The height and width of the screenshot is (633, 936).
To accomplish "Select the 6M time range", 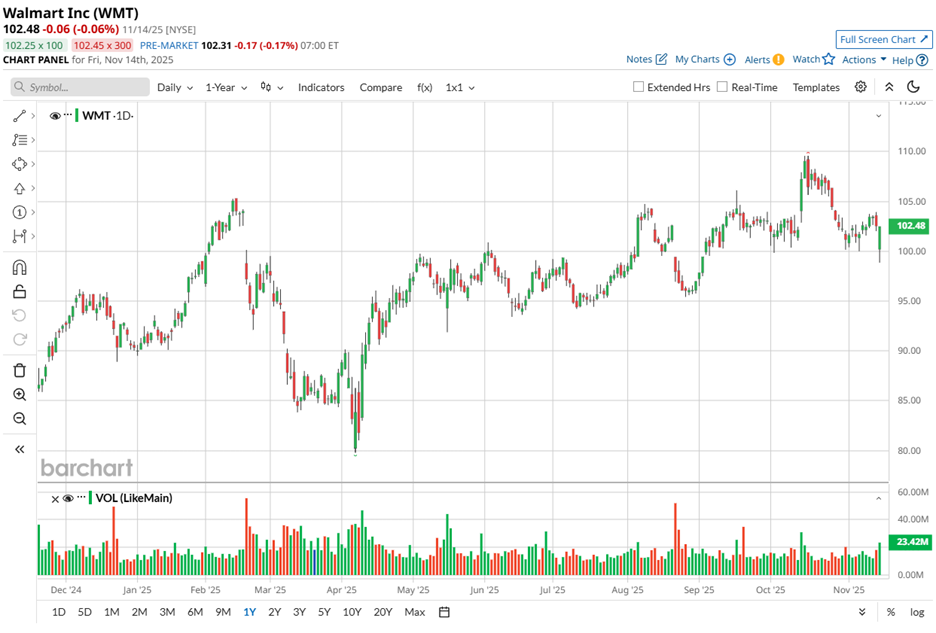I will (x=195, y=612).
